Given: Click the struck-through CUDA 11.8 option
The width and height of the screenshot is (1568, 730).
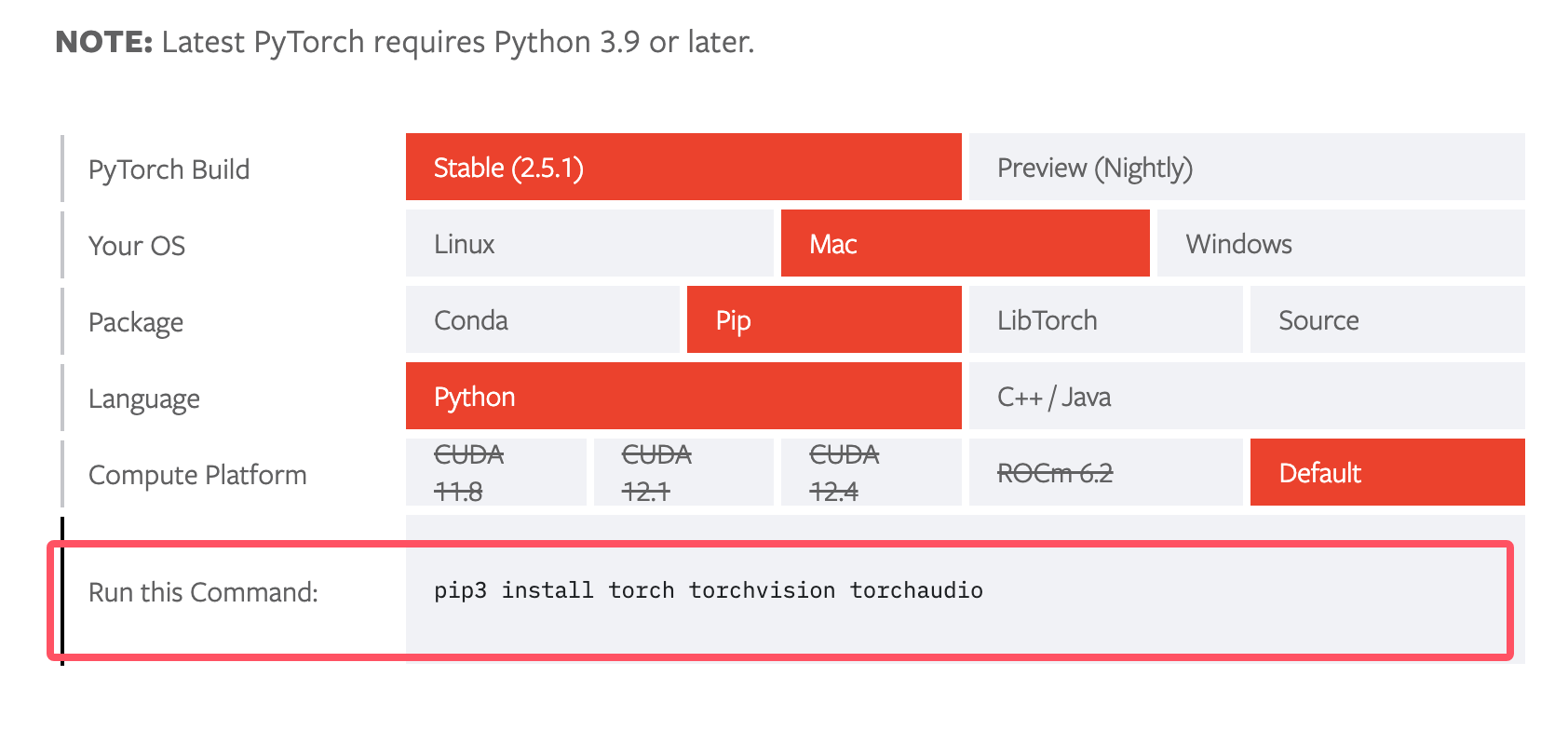Looking at the screenshot, I should pyautogui.click(x=495, y=473).
